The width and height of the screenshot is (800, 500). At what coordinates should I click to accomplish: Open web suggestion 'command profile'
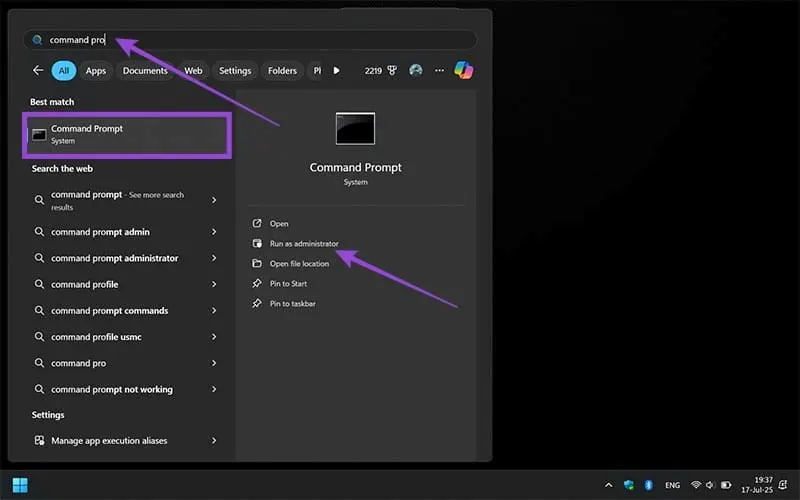tap(126, 284)
